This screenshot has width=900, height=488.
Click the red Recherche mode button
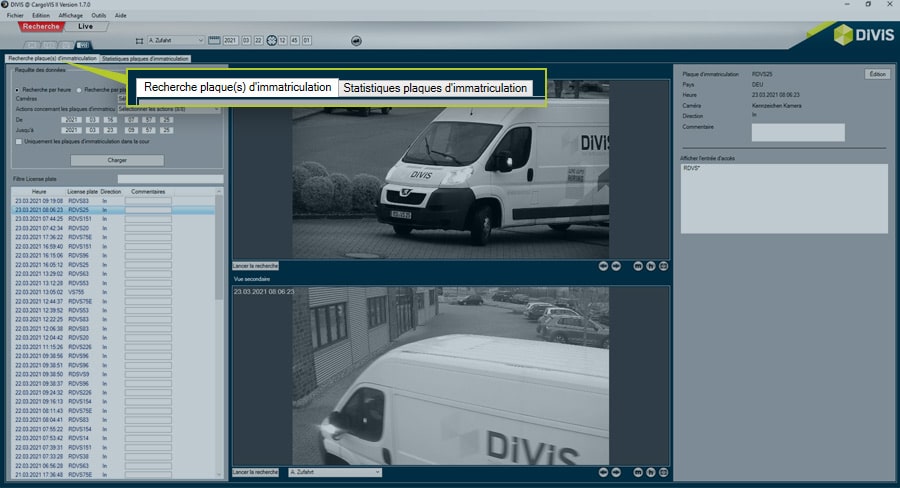41,26
